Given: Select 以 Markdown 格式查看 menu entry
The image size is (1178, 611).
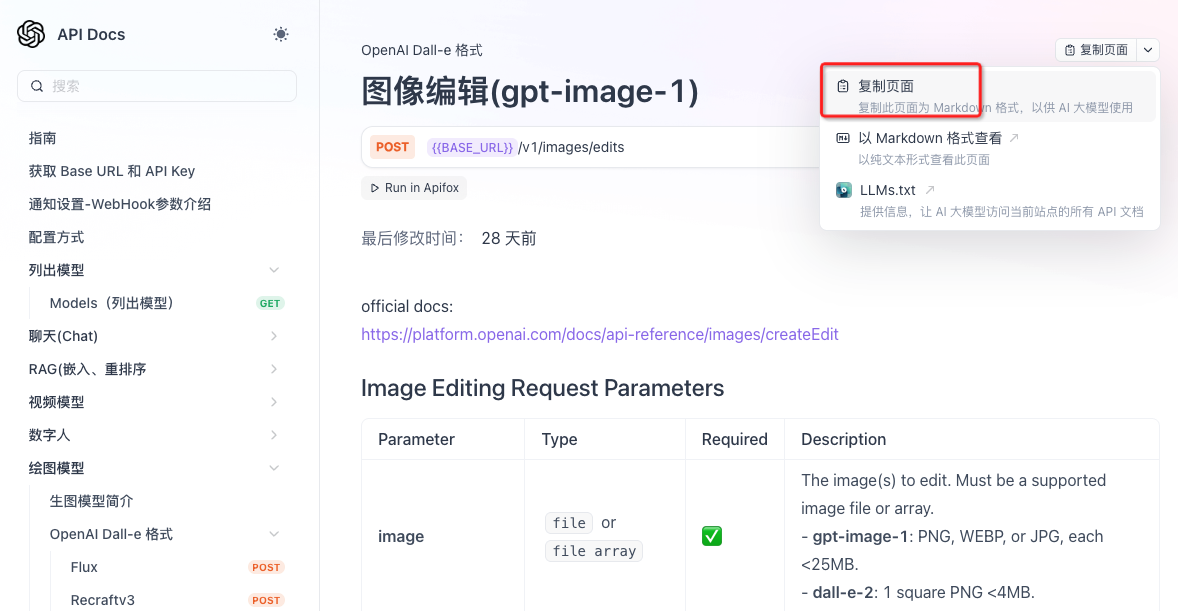Looking at the screenshot, I should pos(990,148).
